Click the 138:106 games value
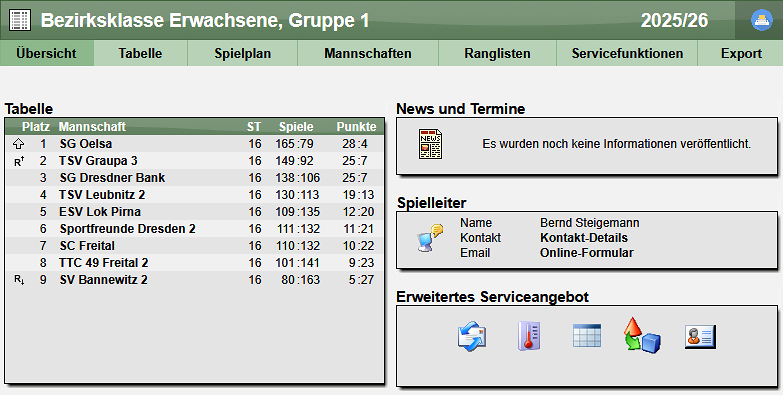Screen dimensions: 783x395 tap(298, 178)
